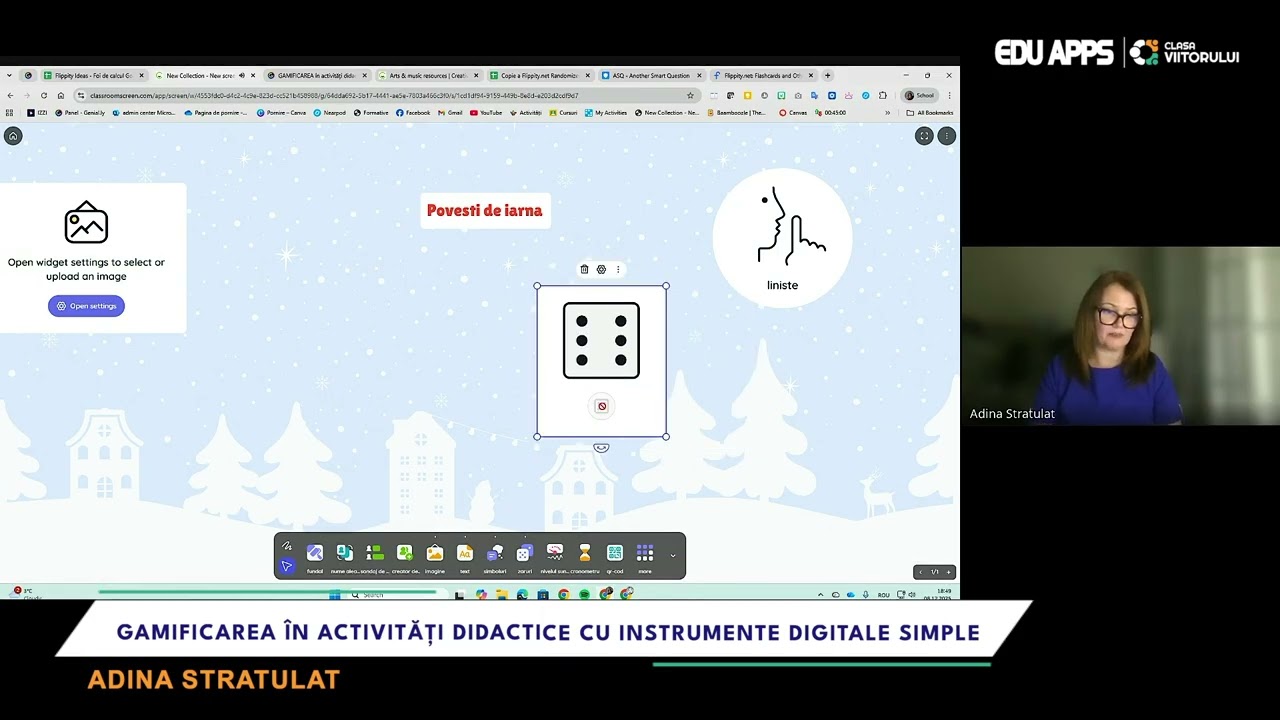Screen dimensions: 1280x720
Task: Open the fundal background tool
Action: tap(315, 557)
